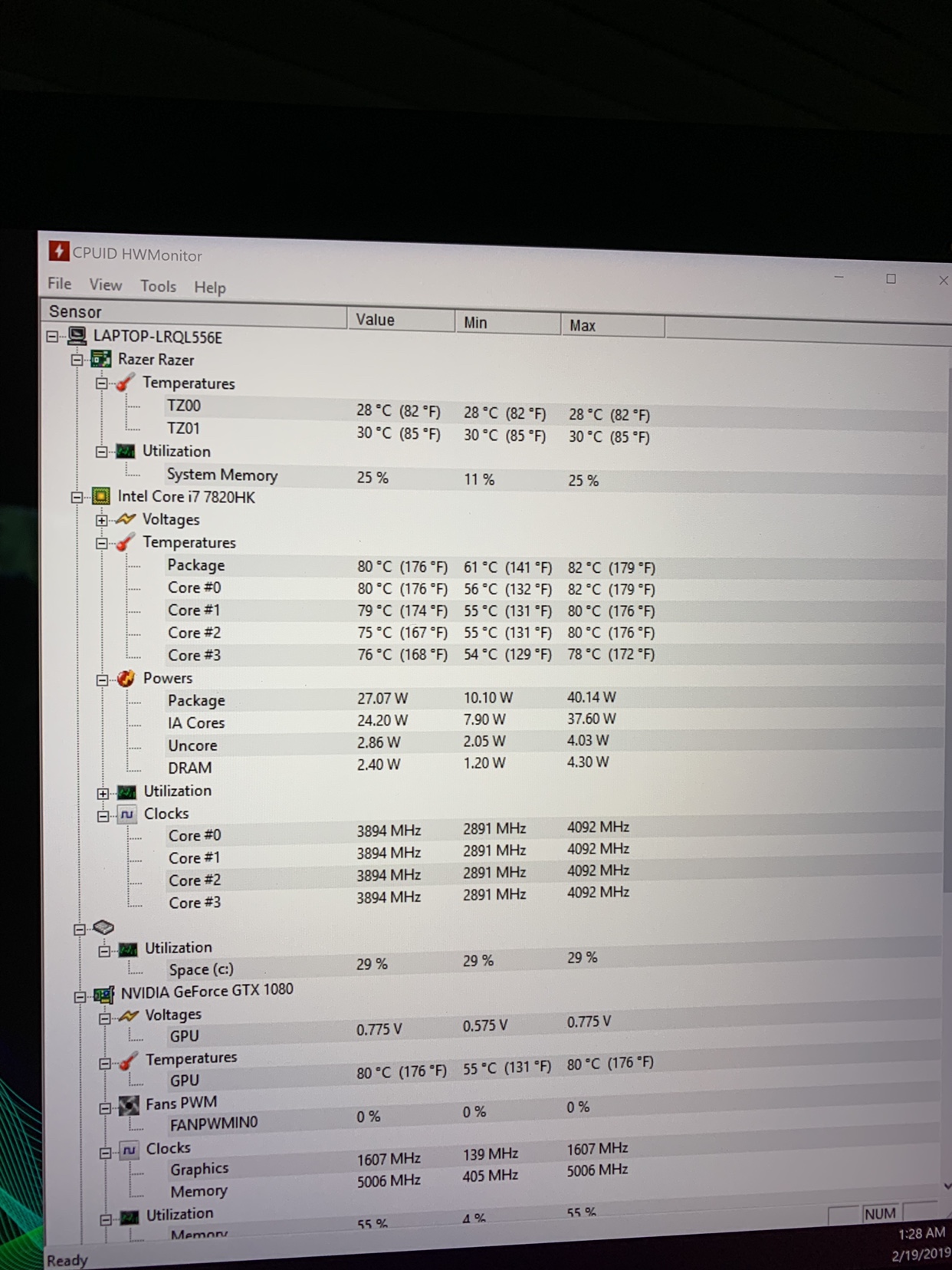Collapse the Razer Razer node
The image size is (952, 1270).
click(x=76, y=359)
